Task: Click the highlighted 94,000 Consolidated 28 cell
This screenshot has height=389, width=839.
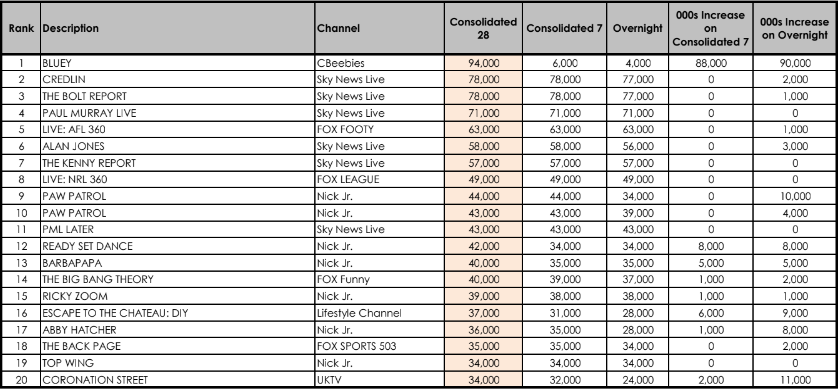Action: coord(483,63)
